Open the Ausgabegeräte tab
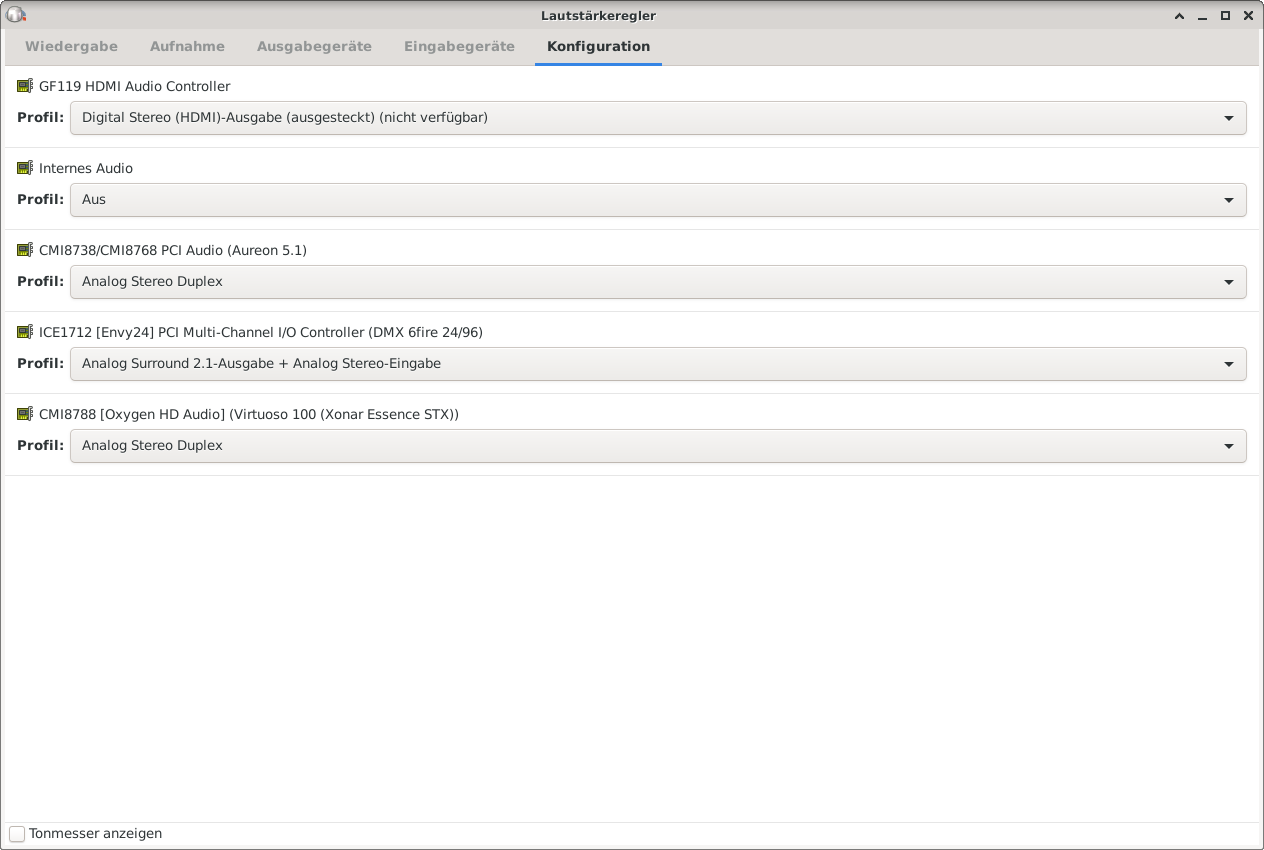Screen dimensions: 1264x850 [314, 47]
